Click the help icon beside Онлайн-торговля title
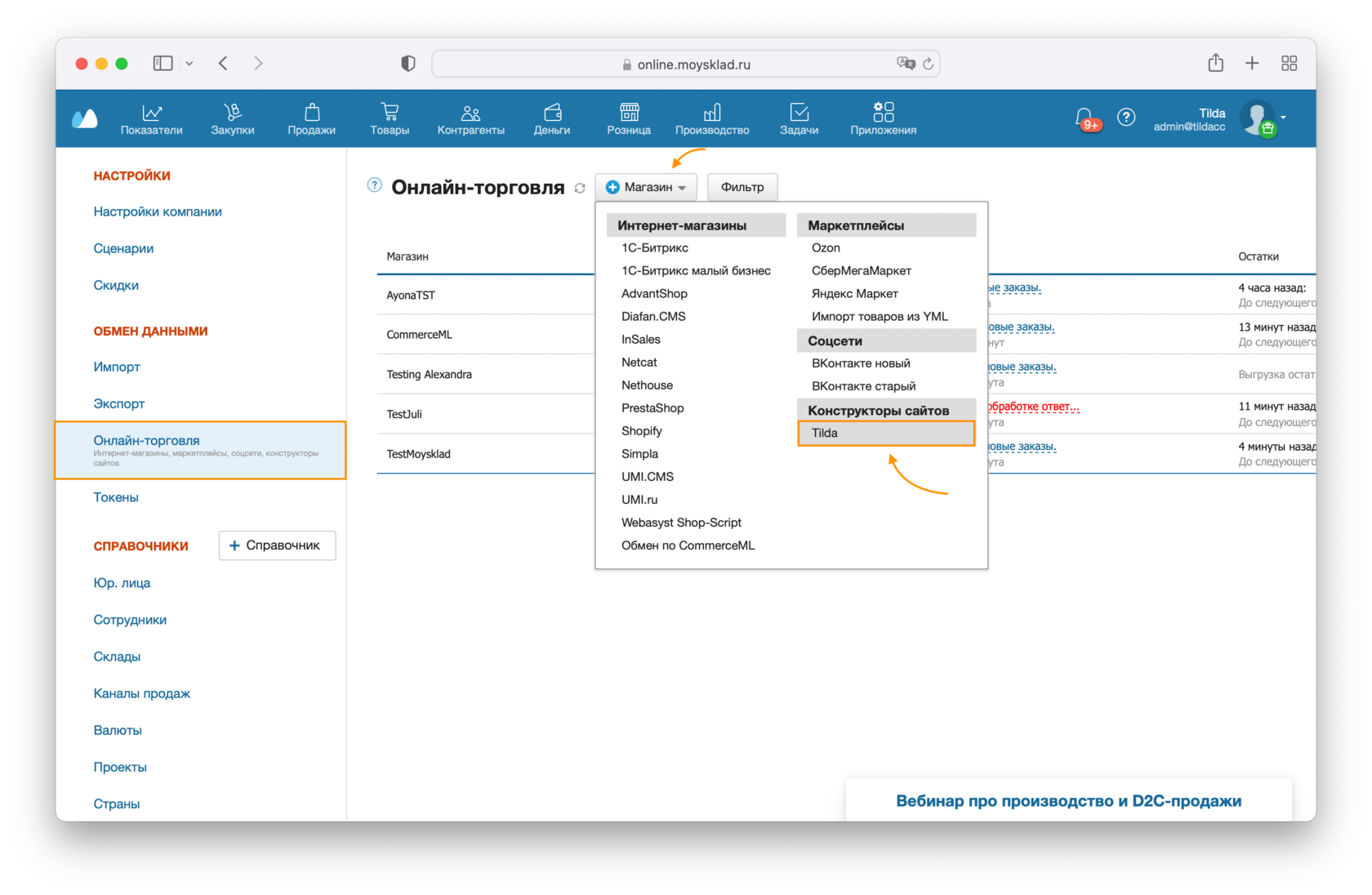The image size is (1372, 895). click(374, 185)
